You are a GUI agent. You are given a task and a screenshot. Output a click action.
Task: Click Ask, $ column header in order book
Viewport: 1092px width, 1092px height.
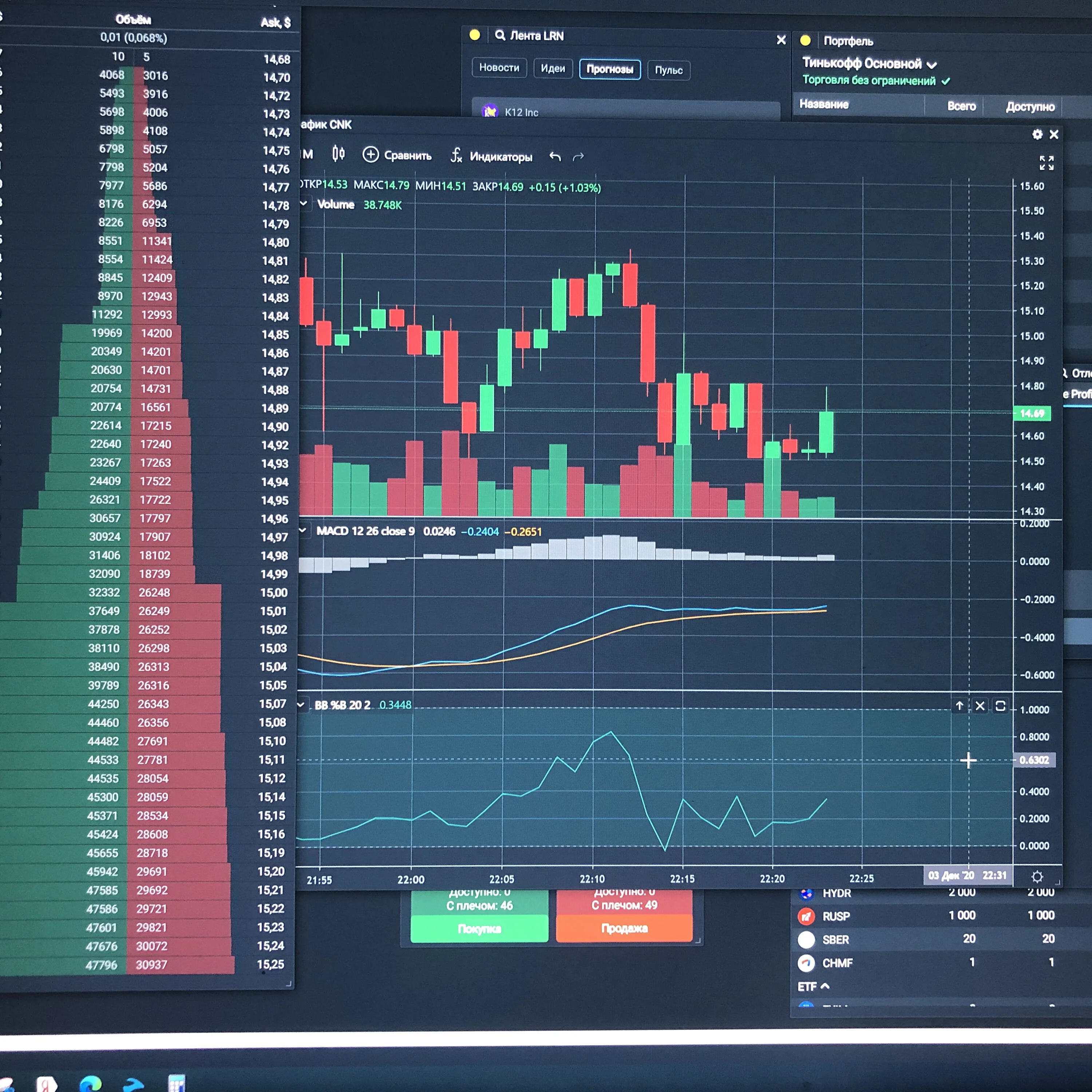tap(275, 23)
